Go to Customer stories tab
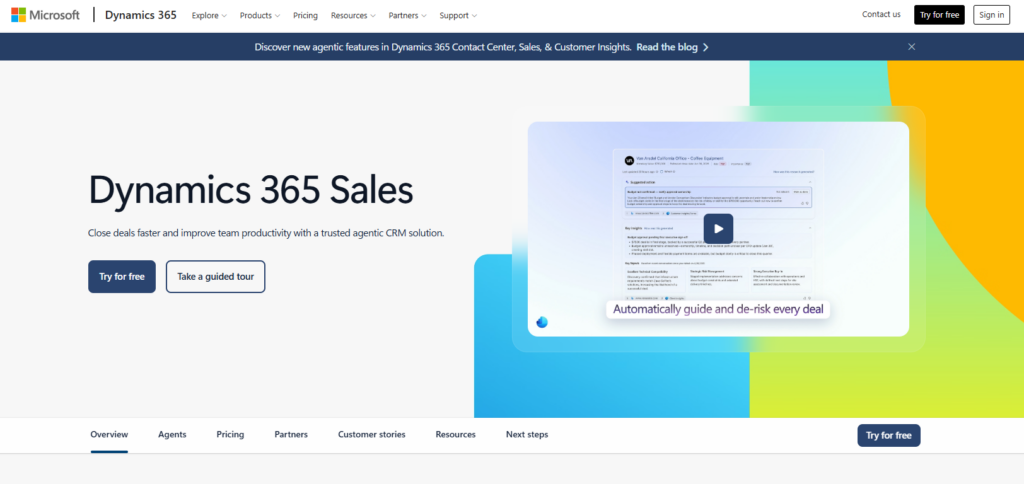Viewport: 1024px width, 484px height. coord(372,434)
